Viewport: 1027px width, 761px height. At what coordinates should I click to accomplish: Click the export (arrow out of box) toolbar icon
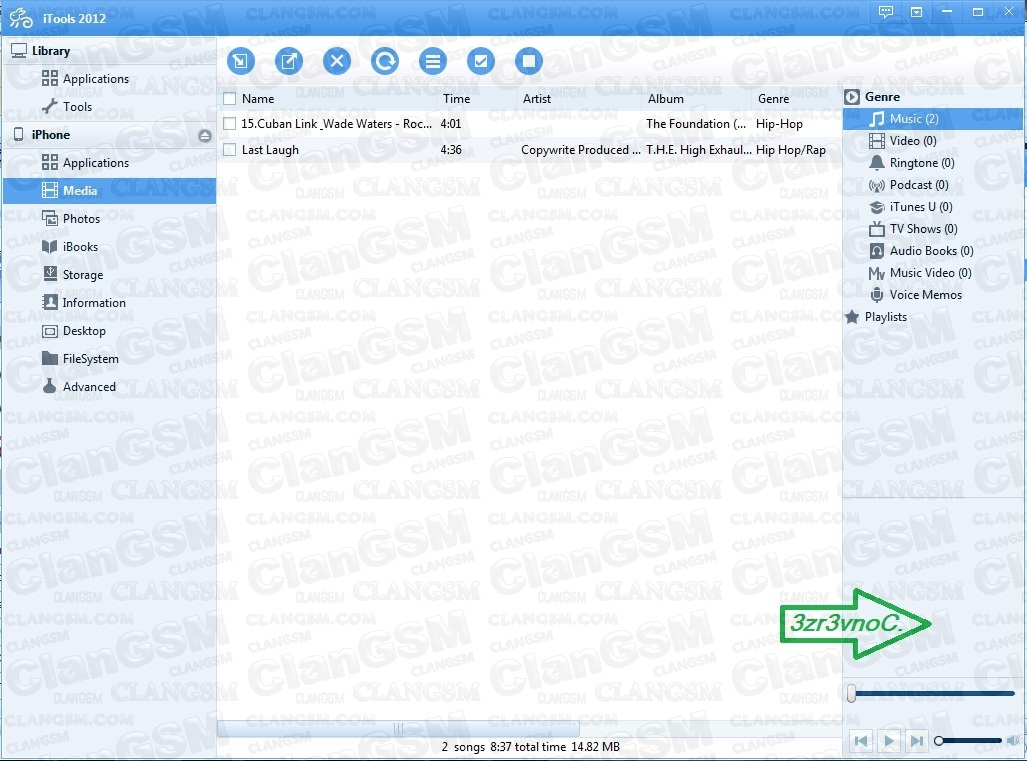pos(289,61)
